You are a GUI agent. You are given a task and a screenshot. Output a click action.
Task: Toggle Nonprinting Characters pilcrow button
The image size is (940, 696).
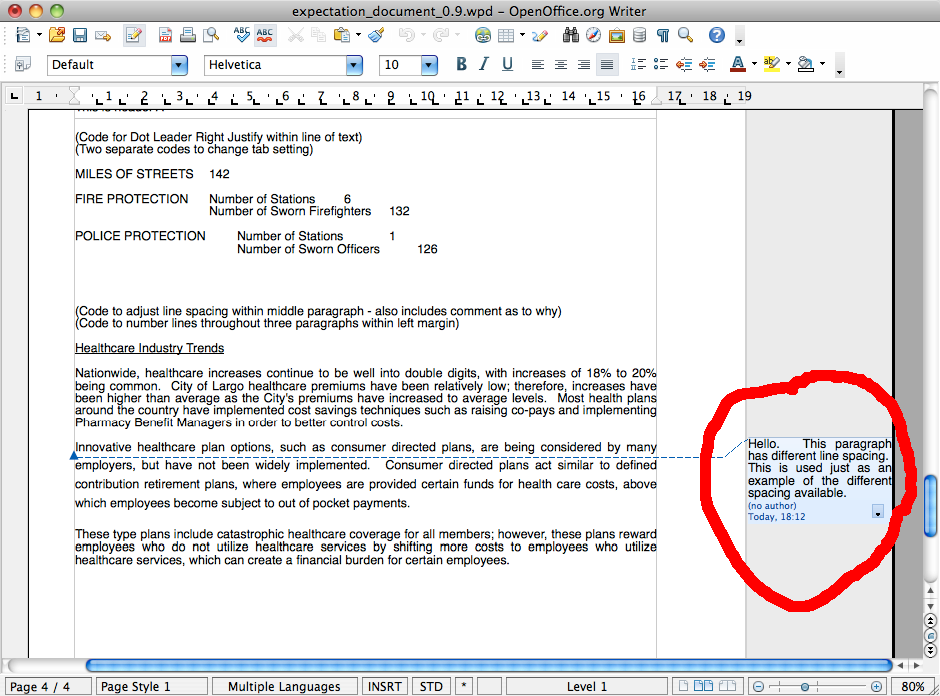pos(662,36)
